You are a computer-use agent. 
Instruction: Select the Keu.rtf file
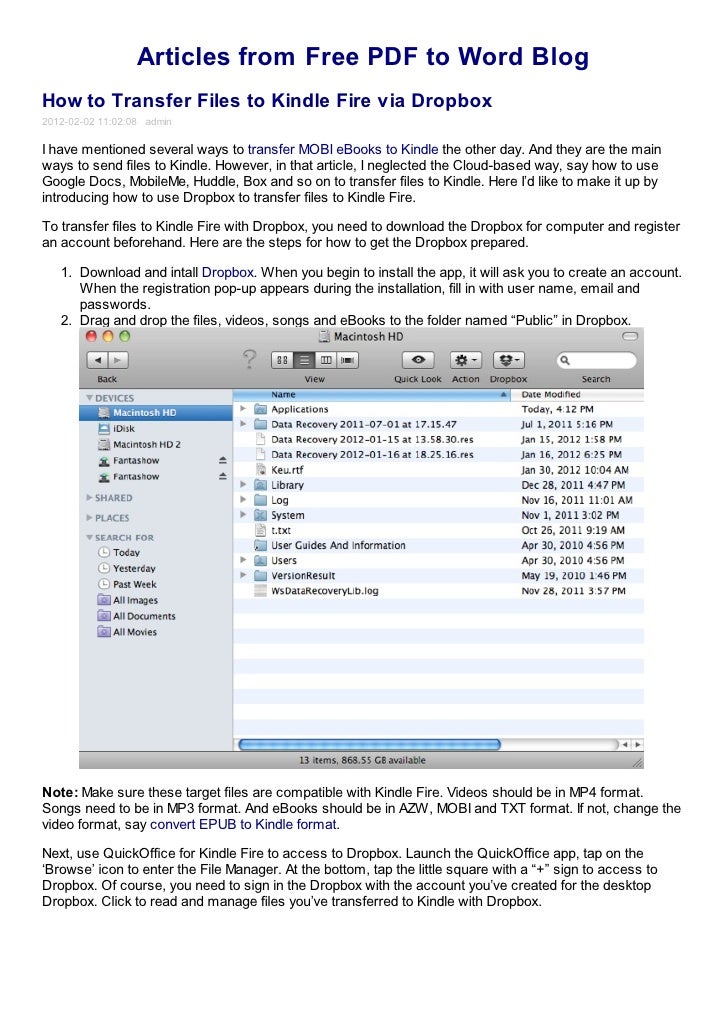pyautogui.click(x=438, y=470)
